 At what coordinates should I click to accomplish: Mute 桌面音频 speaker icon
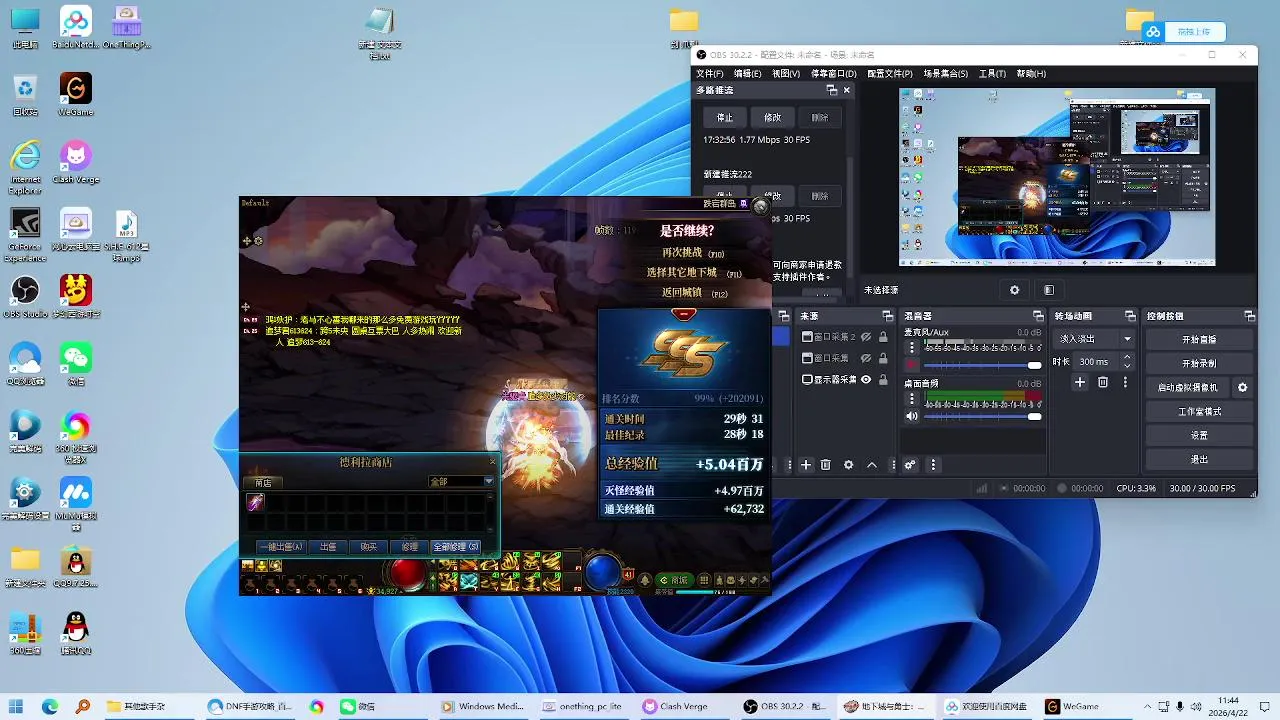pos(911,416)
